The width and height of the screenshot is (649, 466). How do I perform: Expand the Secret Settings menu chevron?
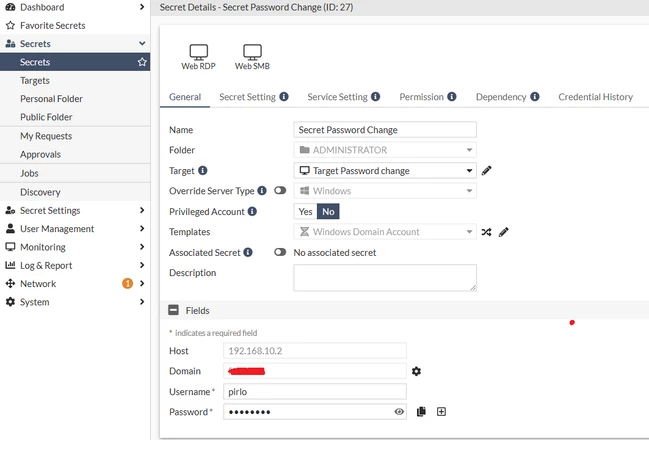point(142,210)
